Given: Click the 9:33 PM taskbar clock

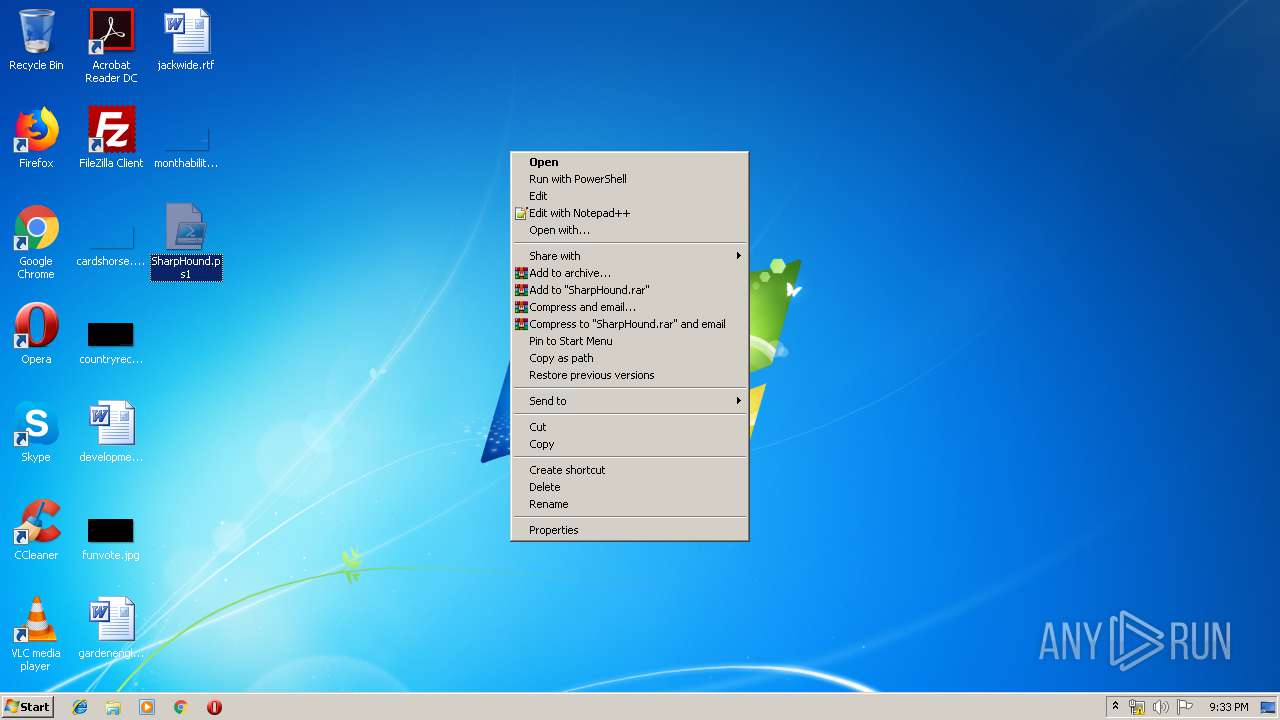Looking at the screenshot, I should point(1228,707).
